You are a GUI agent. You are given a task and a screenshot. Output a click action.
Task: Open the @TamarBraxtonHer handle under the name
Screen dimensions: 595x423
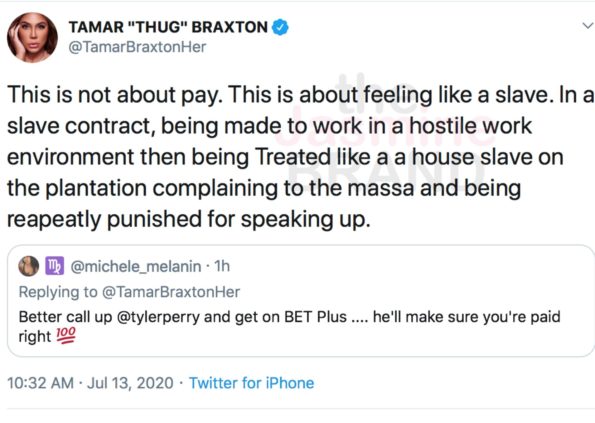[137, 47]
